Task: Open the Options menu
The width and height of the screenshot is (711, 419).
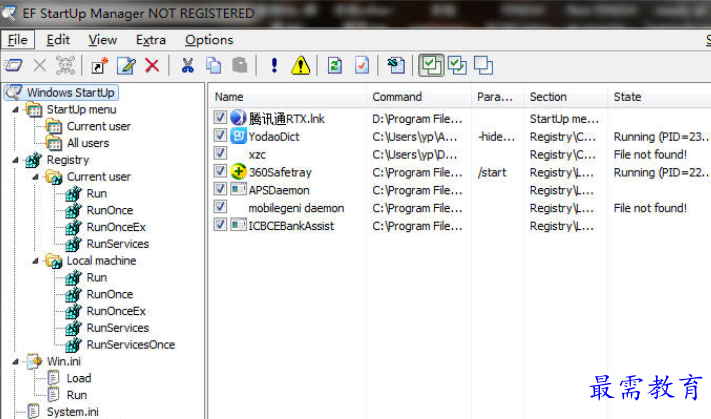Action: pos(209,40)
